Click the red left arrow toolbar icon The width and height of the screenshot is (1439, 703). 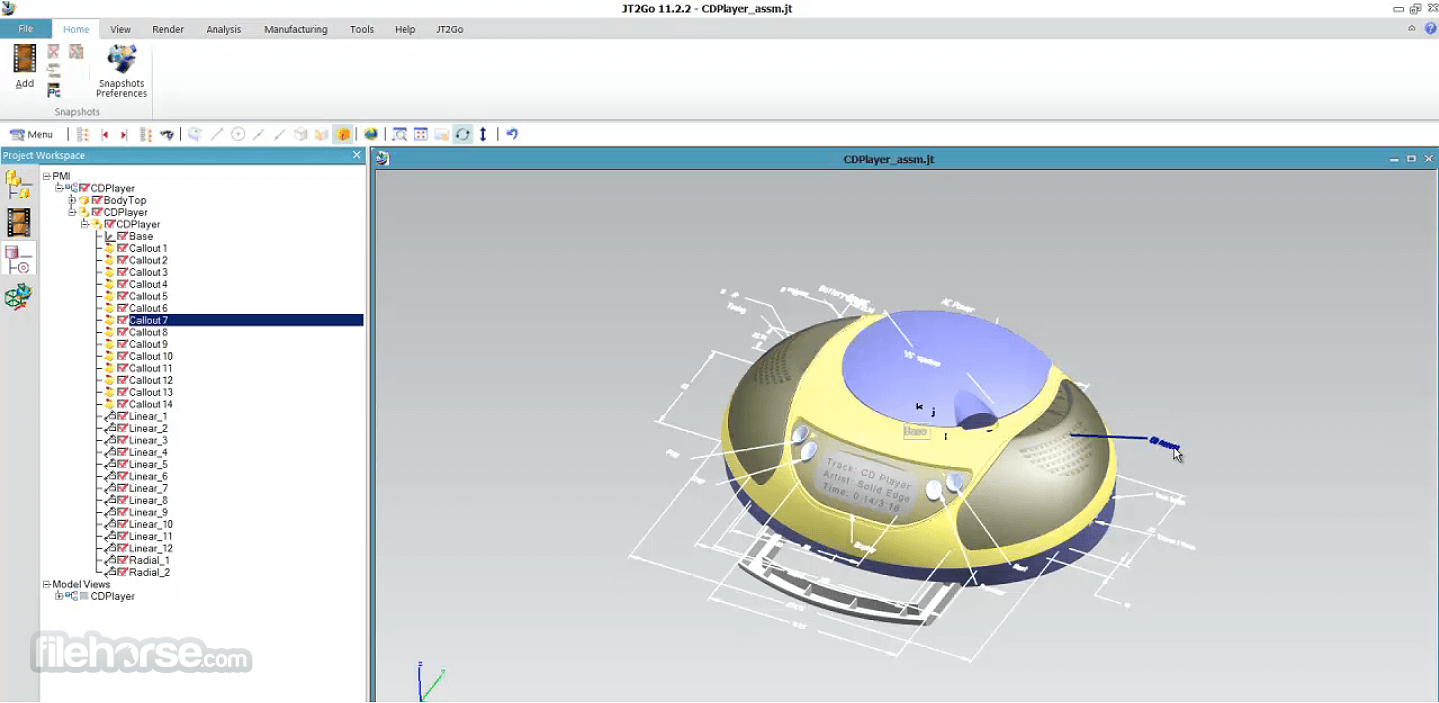[104, 134]
